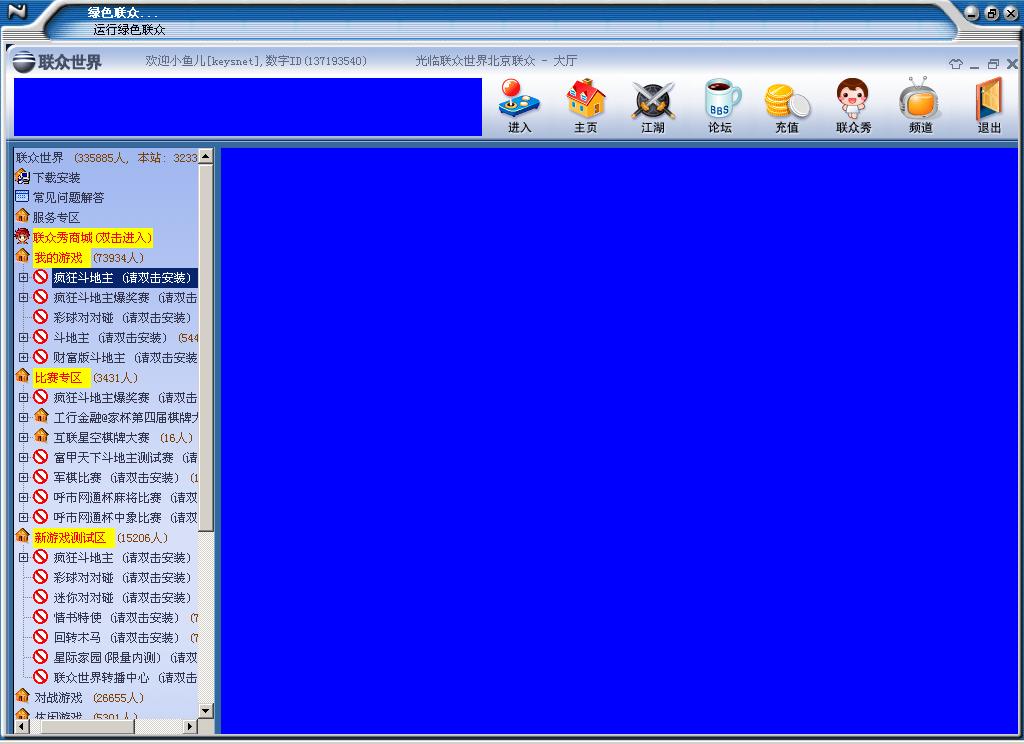The height and width of the screenshot is (744, 1024).
Task: Open the 论坛 BBS mug icon
Action: click(x=721, y=99)
